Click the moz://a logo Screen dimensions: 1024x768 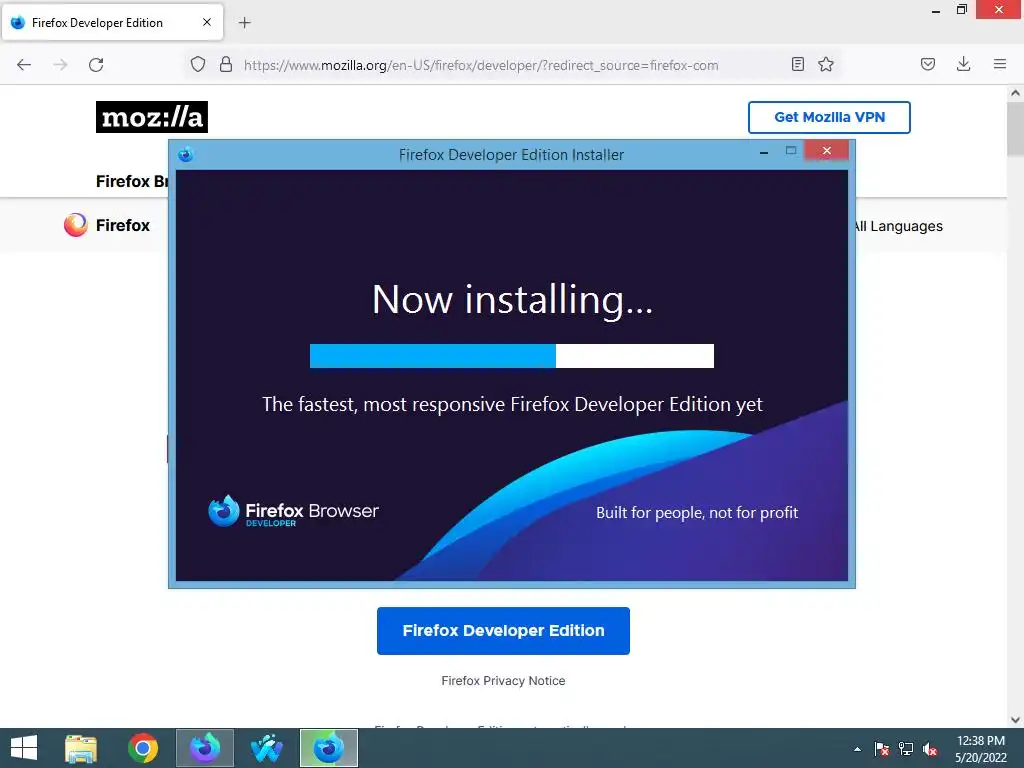point(152,117)
